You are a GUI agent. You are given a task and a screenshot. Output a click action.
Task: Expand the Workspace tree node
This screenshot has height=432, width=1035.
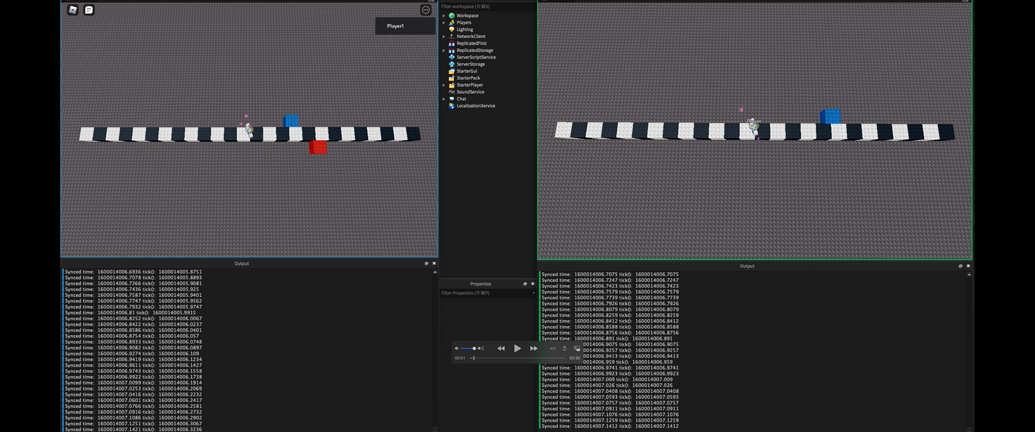(444, 15)
